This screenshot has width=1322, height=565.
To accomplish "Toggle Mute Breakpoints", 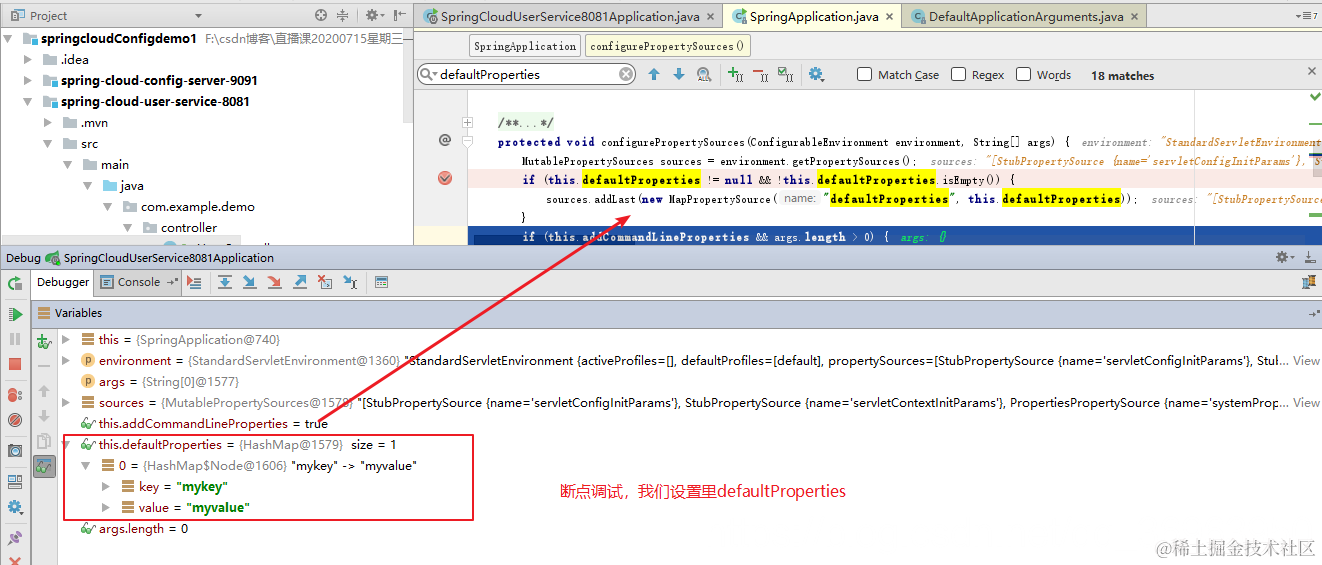I will [15, 420].
